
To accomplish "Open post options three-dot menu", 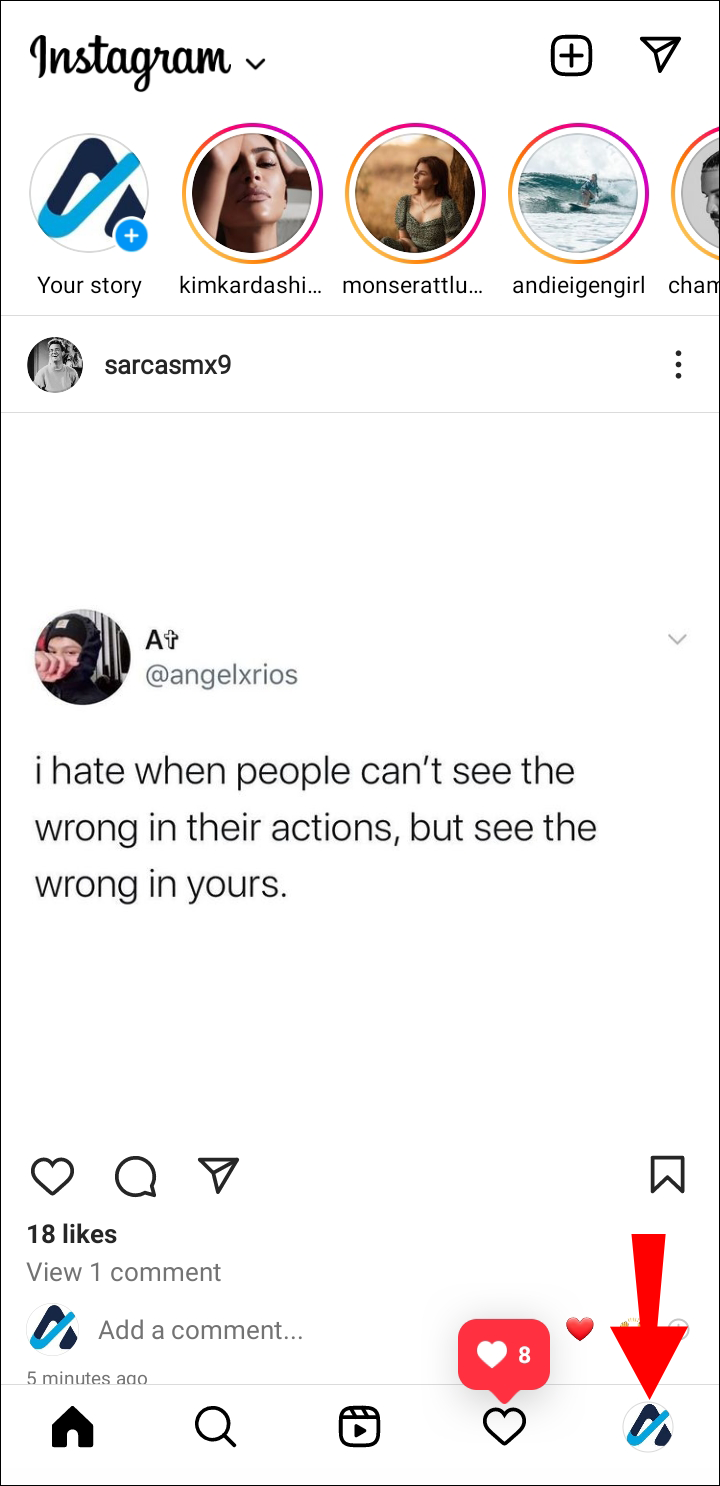I will (x=678, y=365).
